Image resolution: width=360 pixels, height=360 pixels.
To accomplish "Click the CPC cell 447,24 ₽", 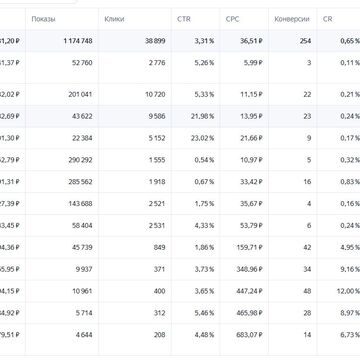I will [x=250, y=291].
